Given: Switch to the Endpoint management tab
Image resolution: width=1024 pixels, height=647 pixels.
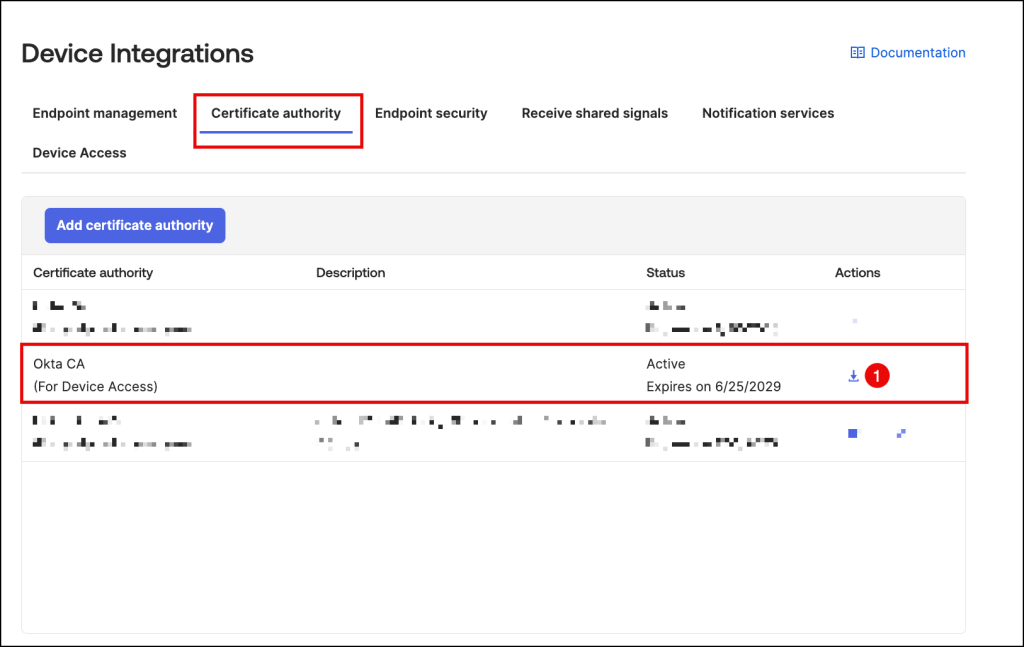Looking at the screenshot, I should pos(105,113).
